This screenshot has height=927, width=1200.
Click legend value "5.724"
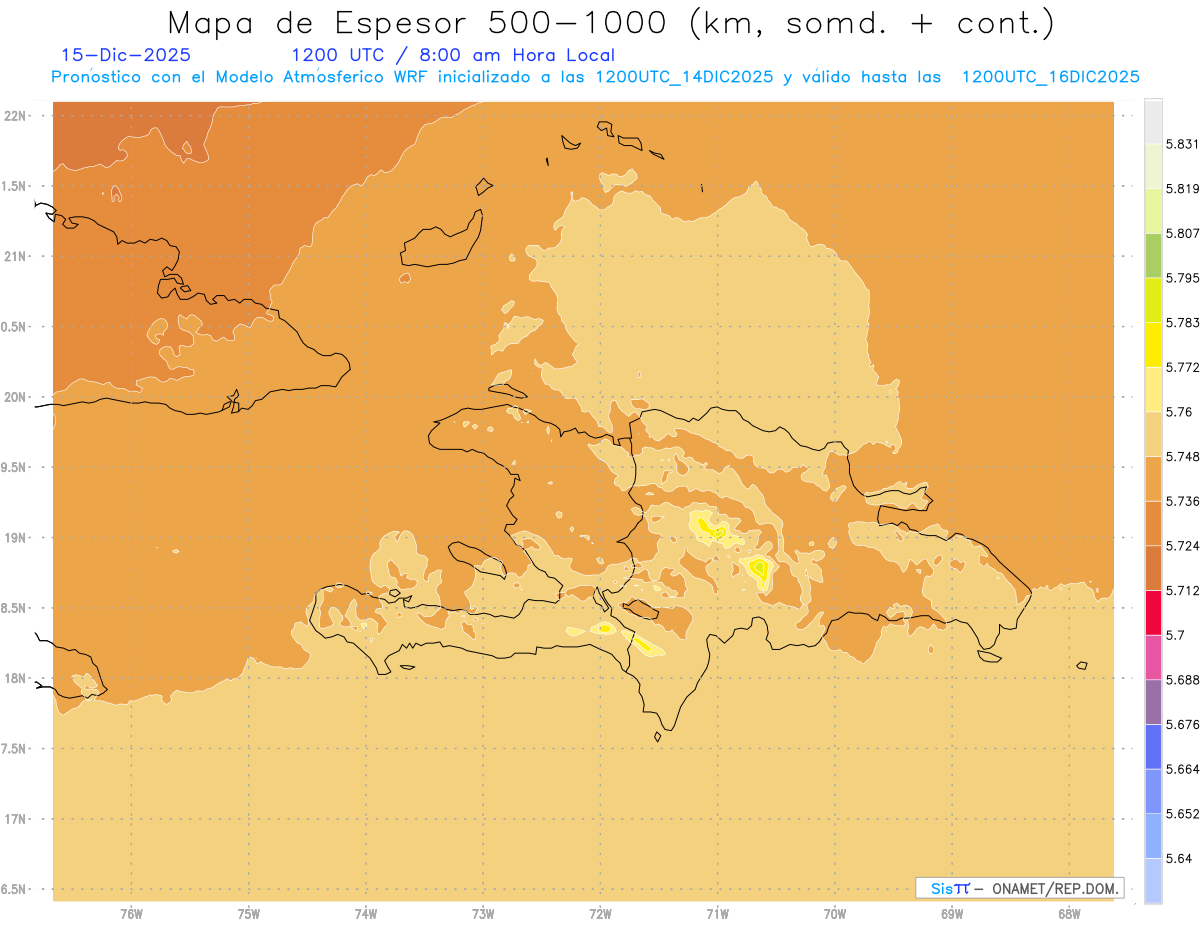pos(1183,545)
